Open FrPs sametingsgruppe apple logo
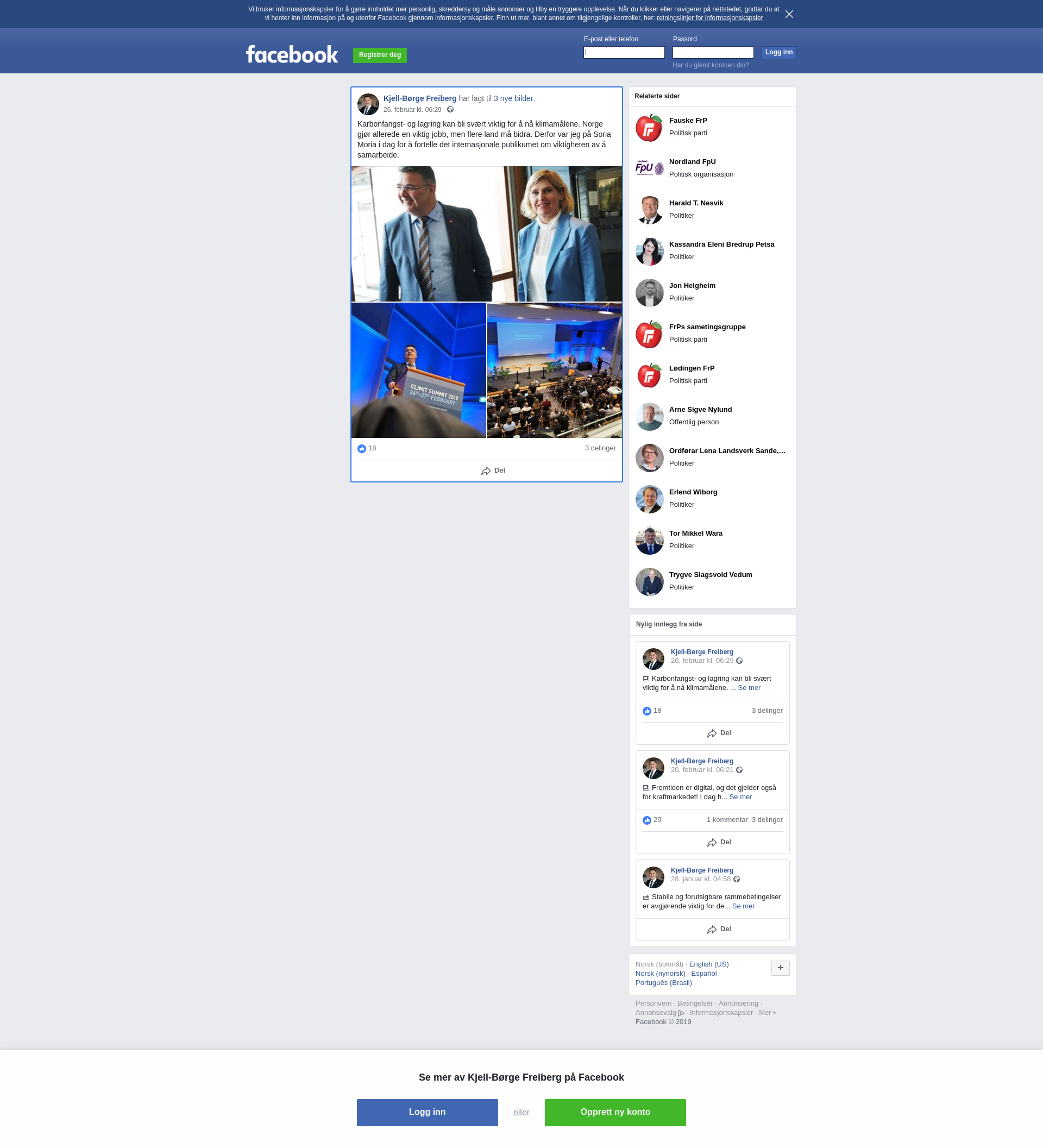The width and height of the screenshot is (1043, 1148). tap(649, 334)
